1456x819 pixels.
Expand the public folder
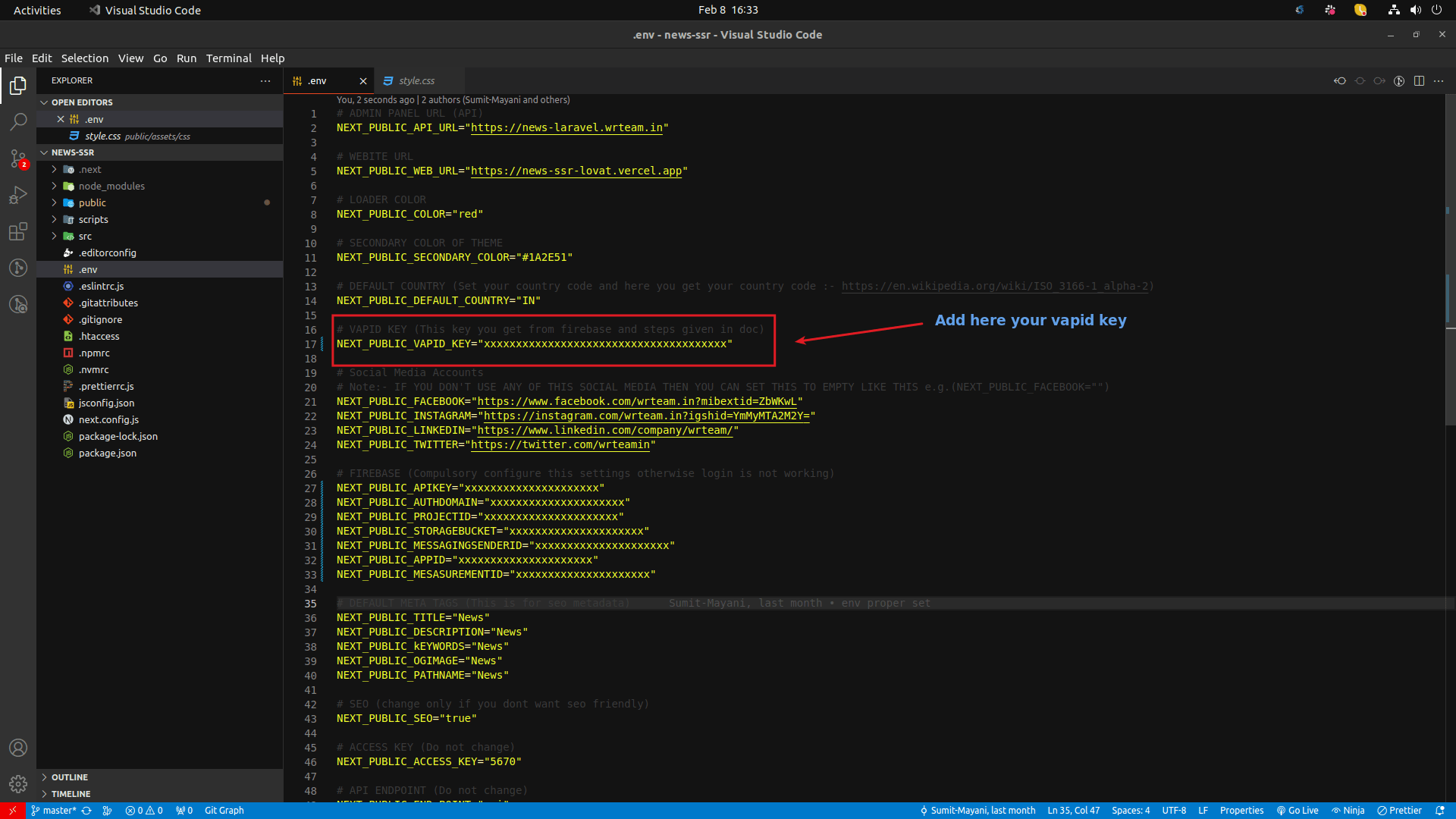click(x=93, y=203)
